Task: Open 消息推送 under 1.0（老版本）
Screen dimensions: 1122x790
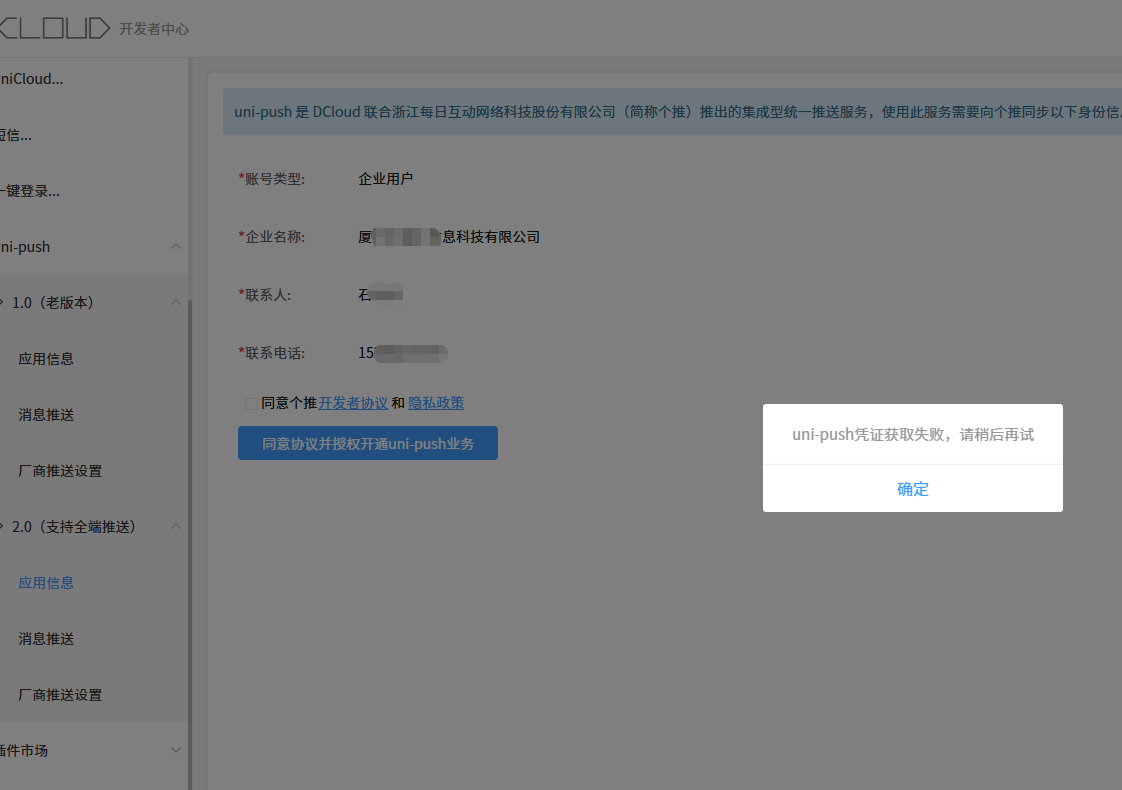Action: pyautogui.click(x=46, y=414)
